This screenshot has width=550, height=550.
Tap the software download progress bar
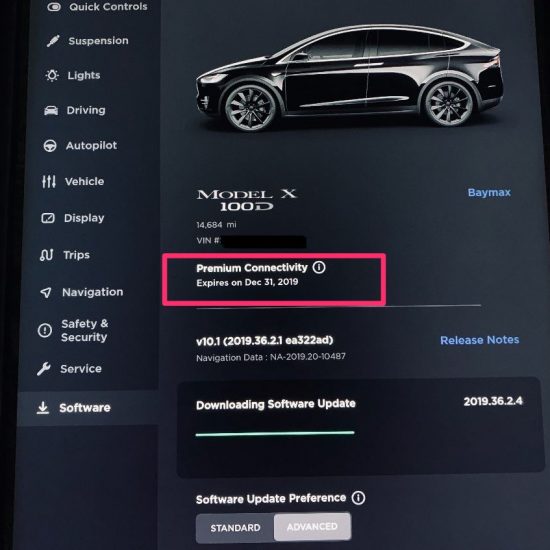tap(275, 434)
